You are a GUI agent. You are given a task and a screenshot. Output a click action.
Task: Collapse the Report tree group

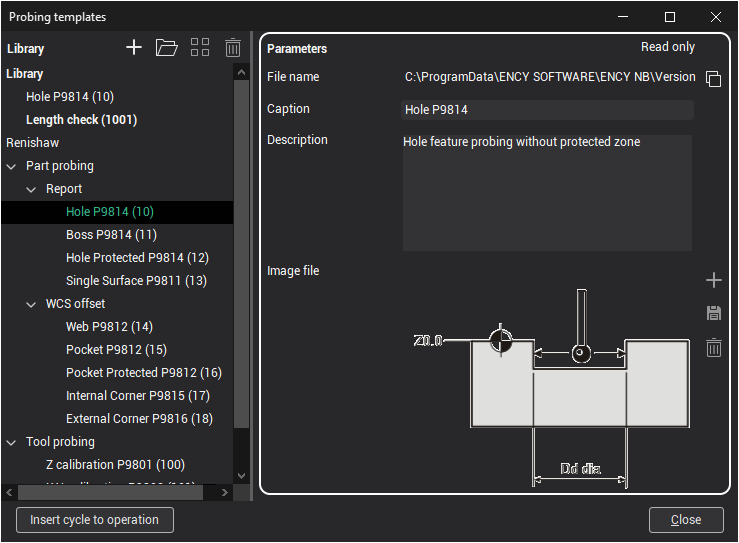(x=32, y=189)
